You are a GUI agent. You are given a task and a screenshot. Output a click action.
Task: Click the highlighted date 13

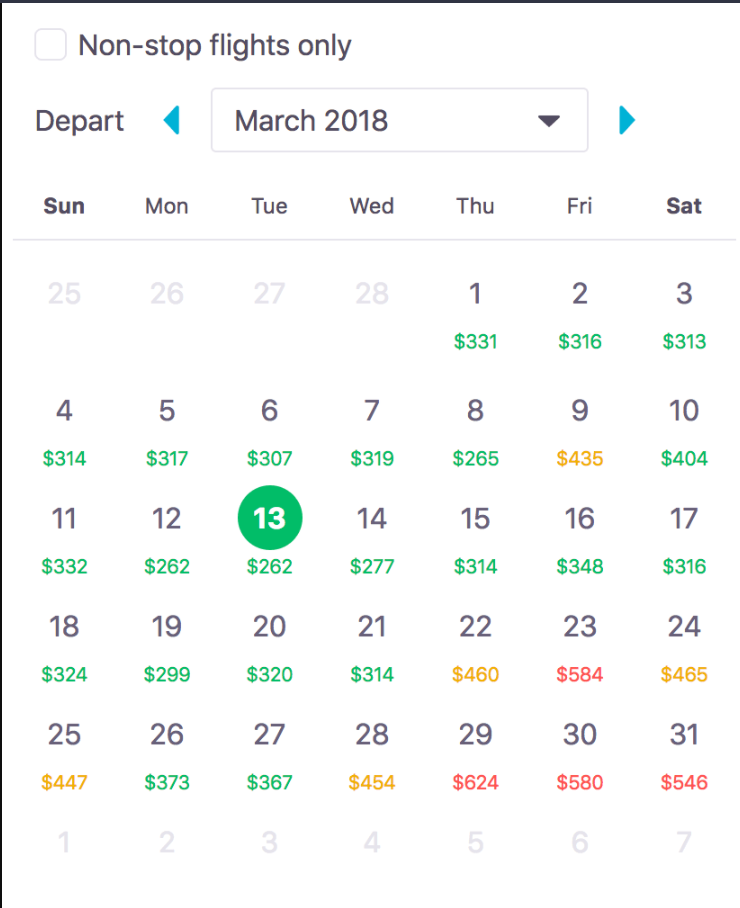coord(269,519)
